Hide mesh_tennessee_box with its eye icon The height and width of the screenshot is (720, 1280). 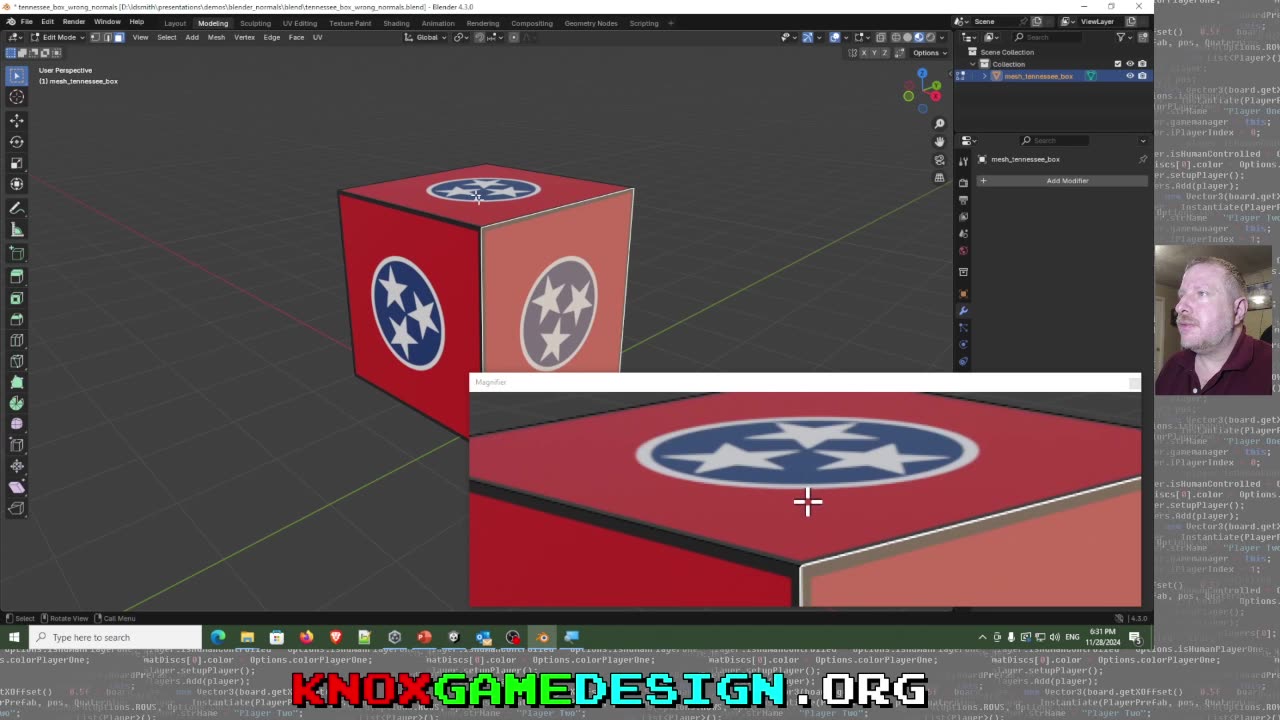[1130, 76]
